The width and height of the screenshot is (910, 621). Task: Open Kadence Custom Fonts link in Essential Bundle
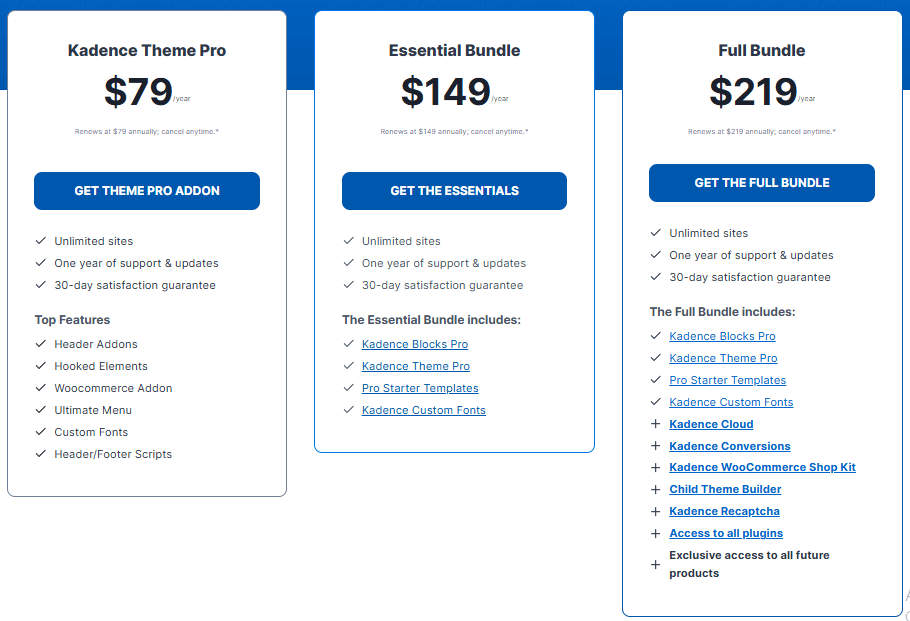(x=424, y=410)
